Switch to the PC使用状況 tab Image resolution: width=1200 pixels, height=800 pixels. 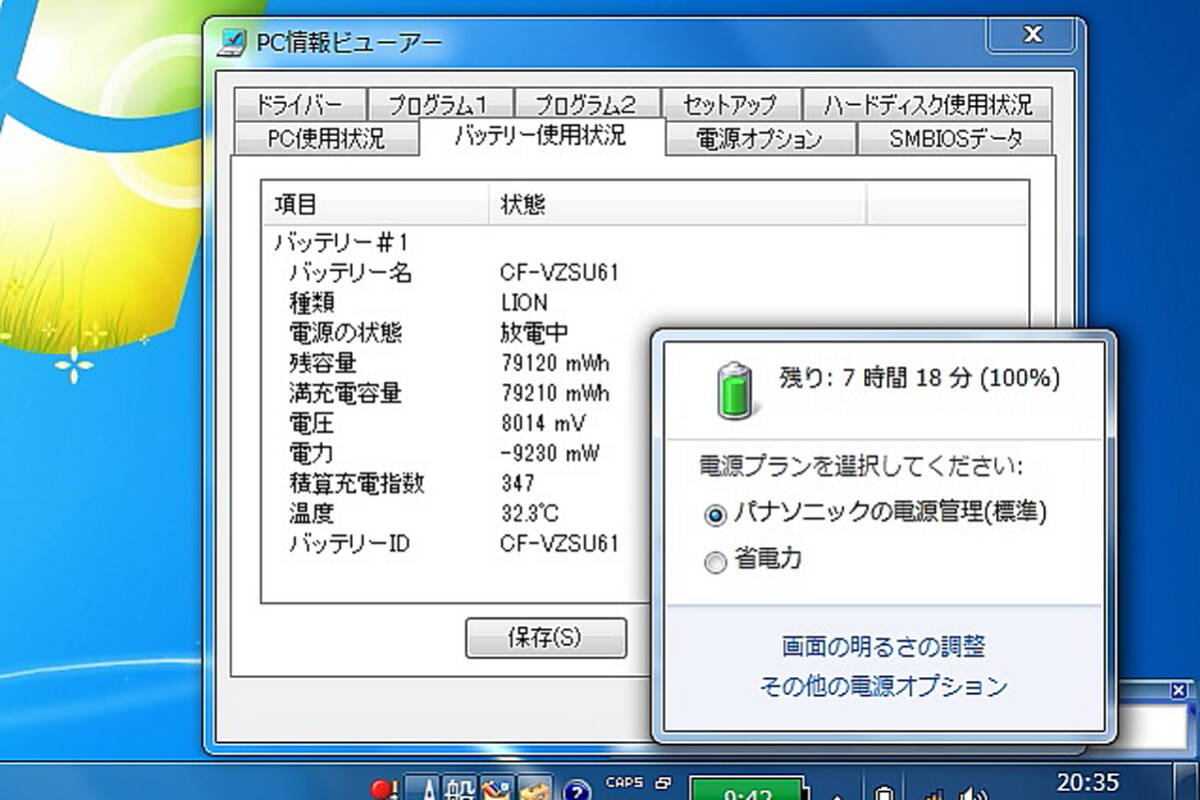326,138
